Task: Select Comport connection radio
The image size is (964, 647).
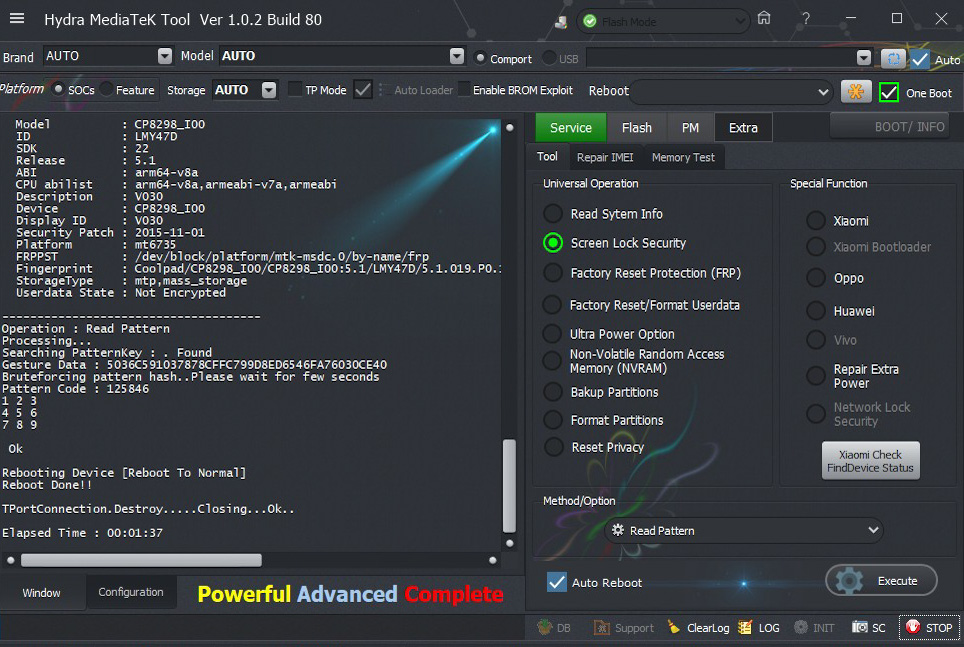Action: click(x=480, y=58)
